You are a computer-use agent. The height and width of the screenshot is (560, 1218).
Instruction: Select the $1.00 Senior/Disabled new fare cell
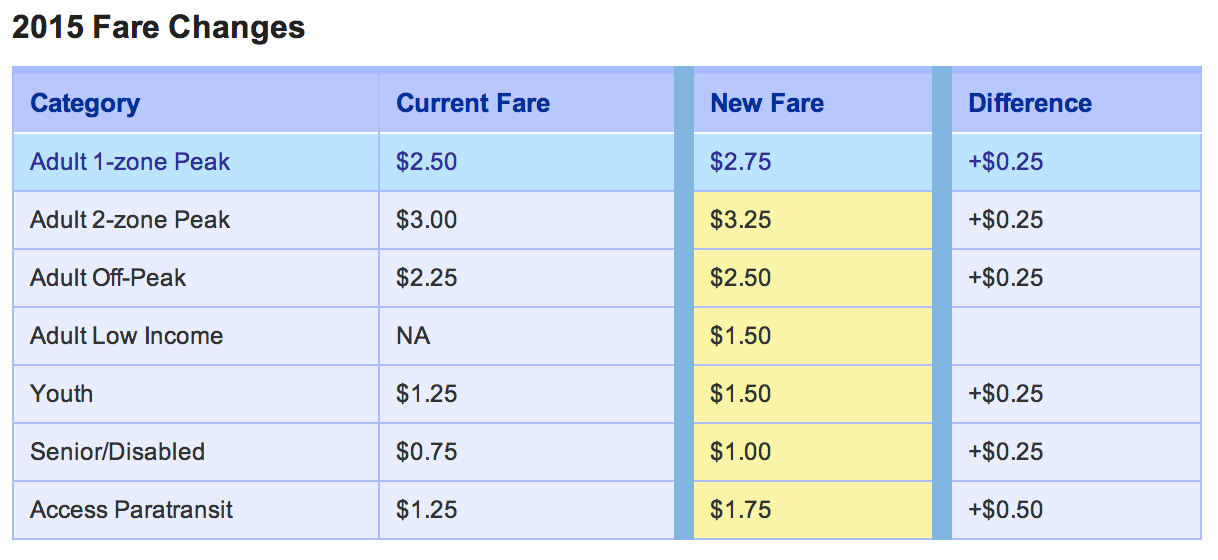point(813,452)
